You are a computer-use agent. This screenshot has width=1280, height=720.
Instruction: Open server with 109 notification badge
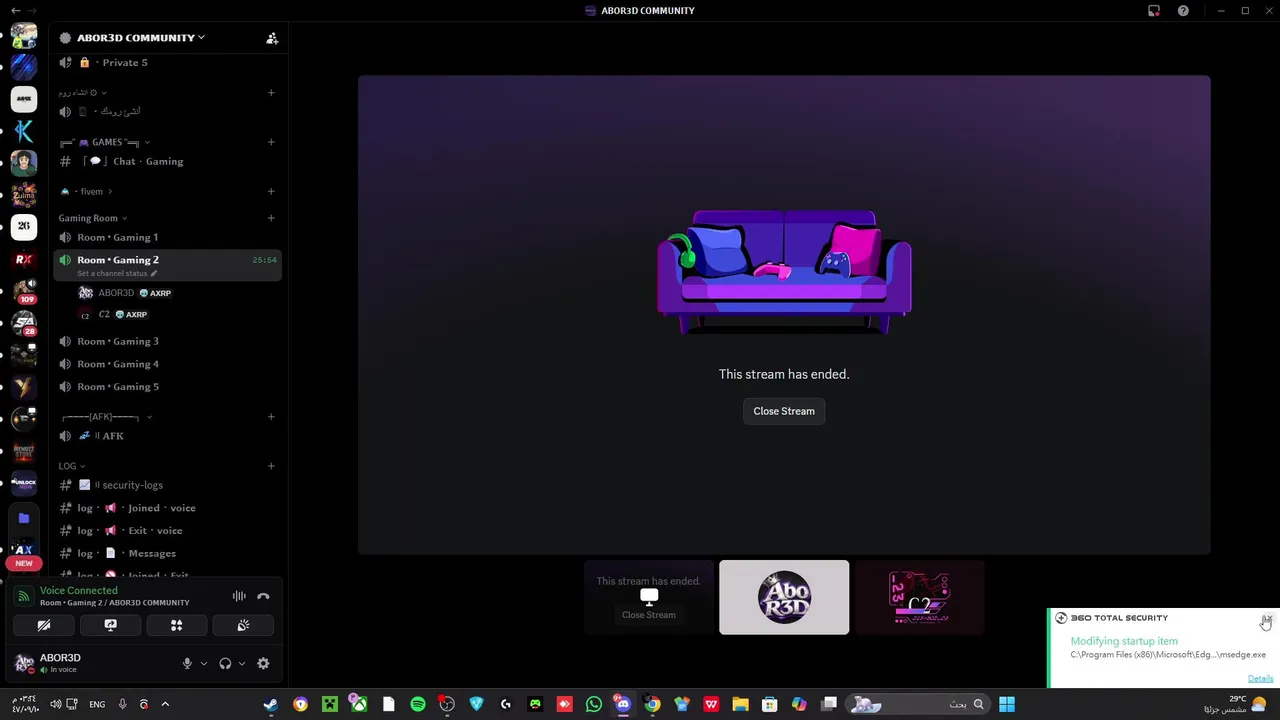[24, 291]
